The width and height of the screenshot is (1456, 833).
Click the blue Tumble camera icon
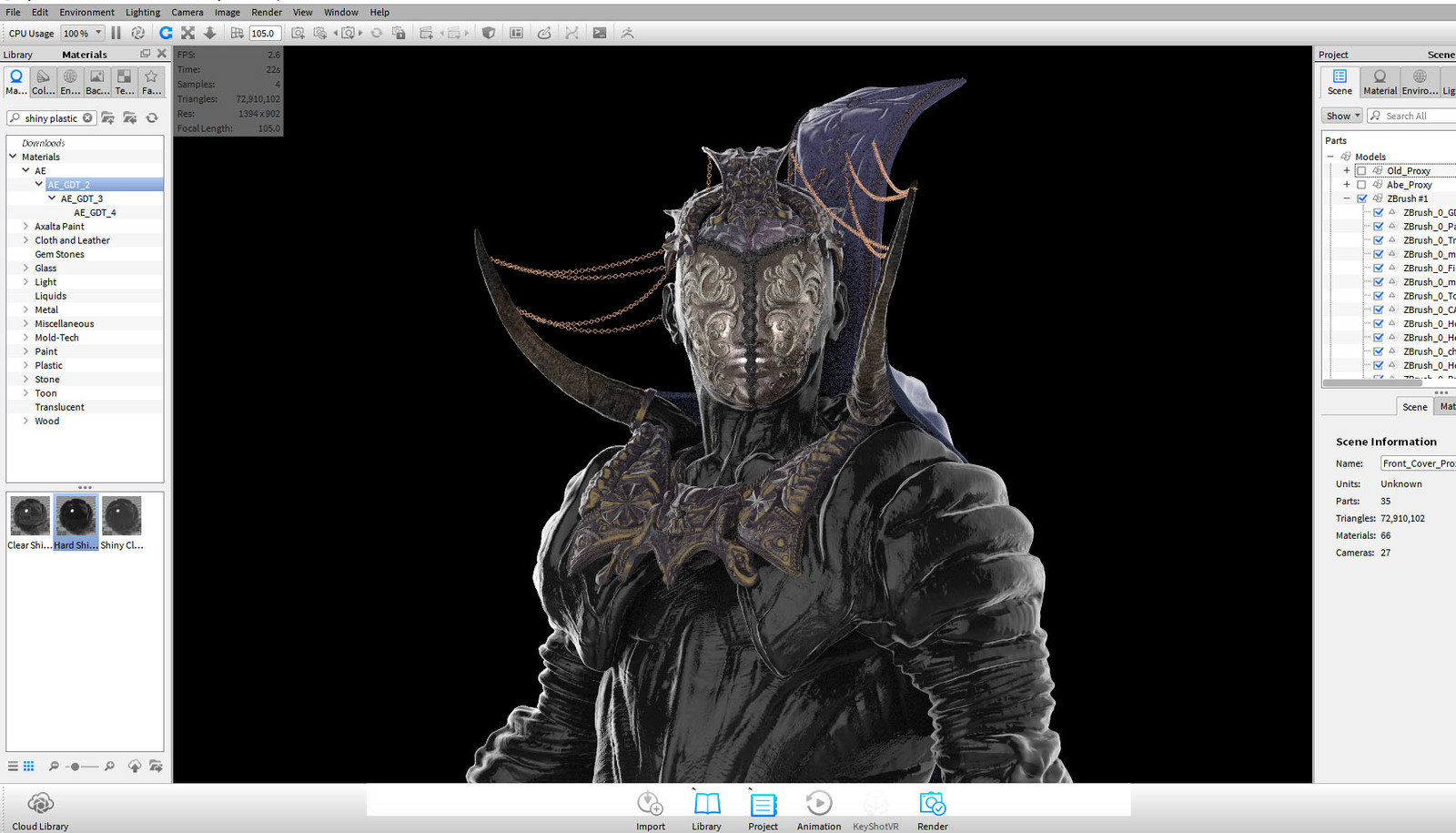pos(166,33)
